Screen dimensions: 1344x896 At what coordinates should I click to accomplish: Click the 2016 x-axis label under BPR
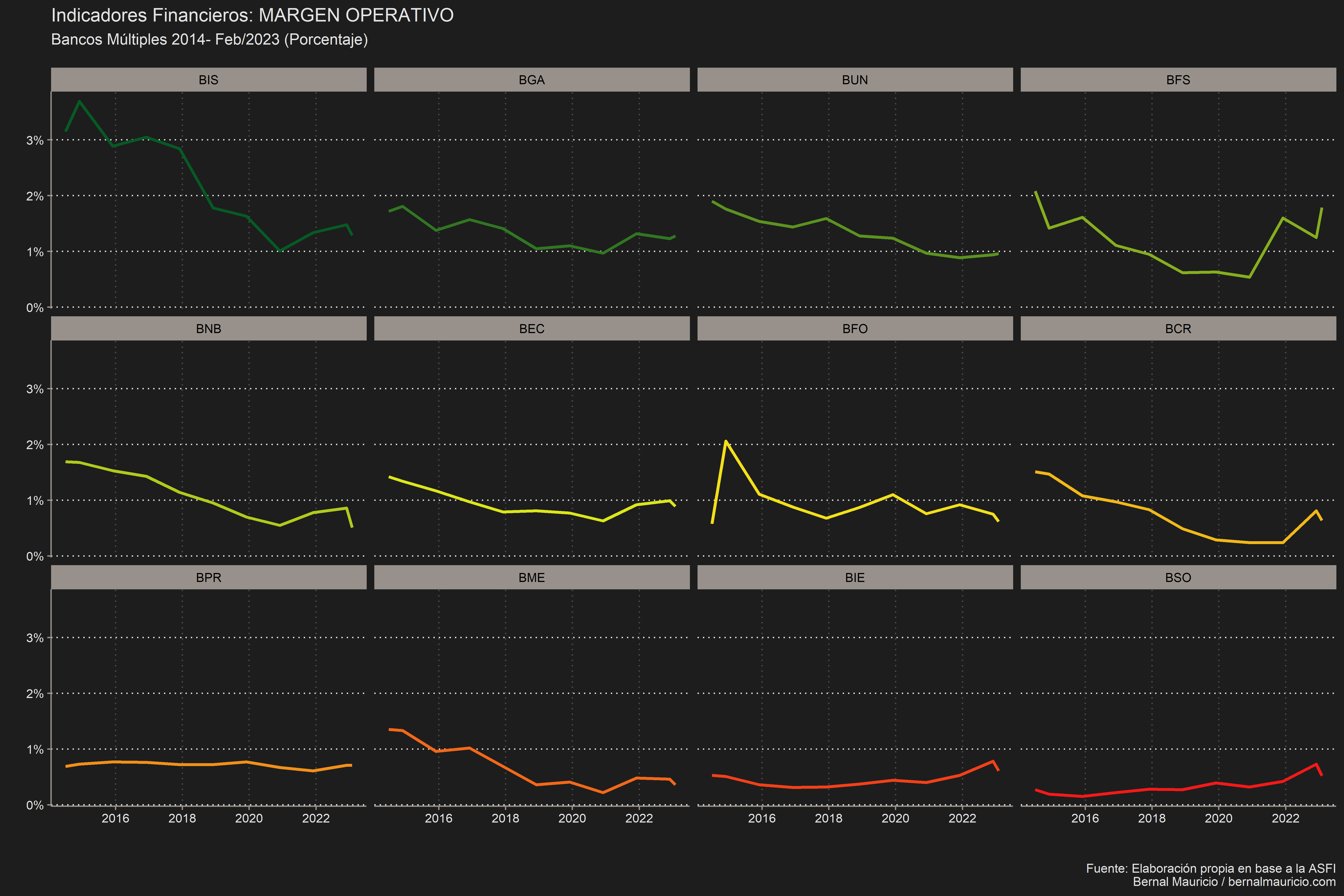[x=115, y=818]
